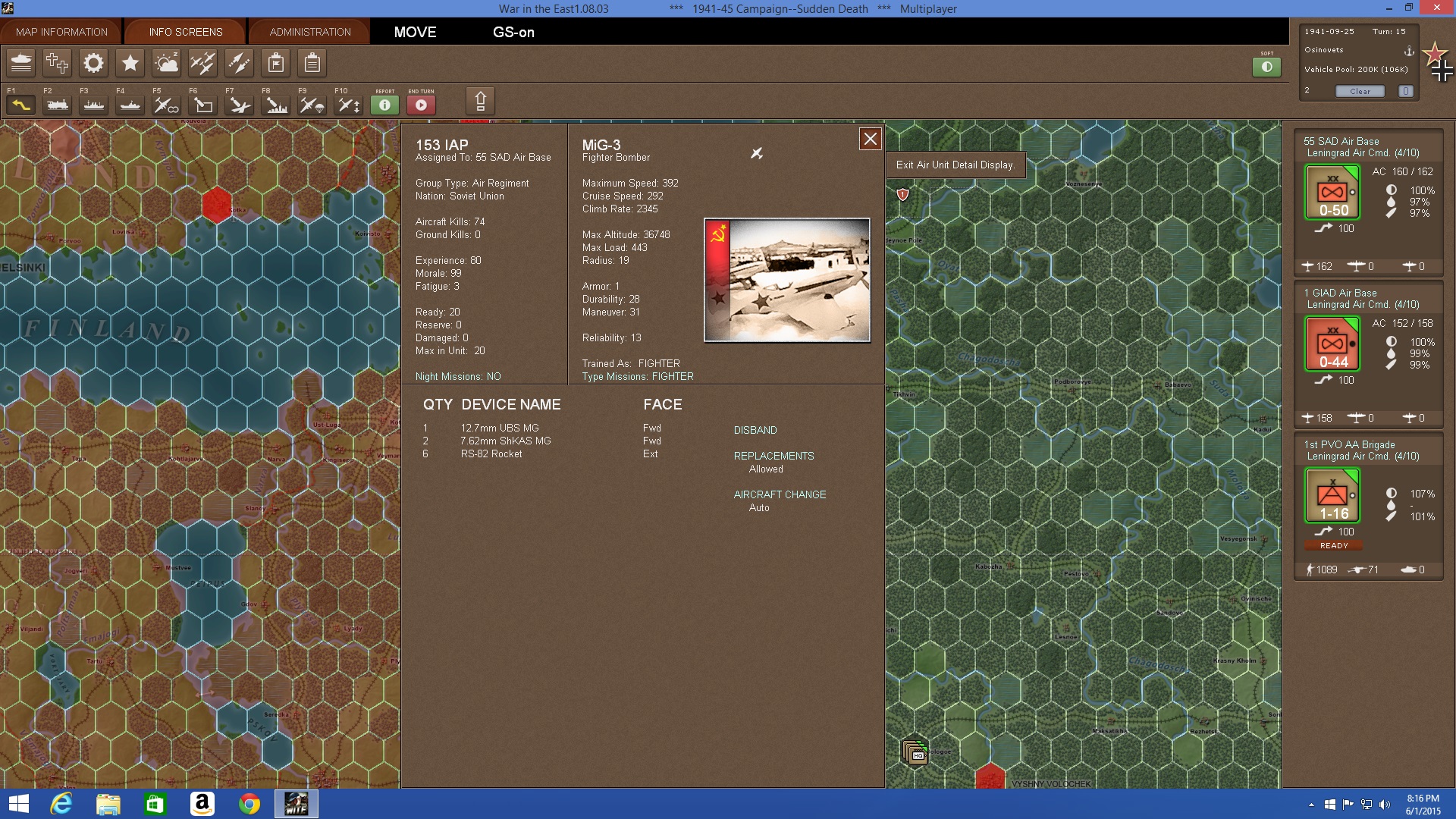Select F8 bomb city mode icon

click(276, 105)
